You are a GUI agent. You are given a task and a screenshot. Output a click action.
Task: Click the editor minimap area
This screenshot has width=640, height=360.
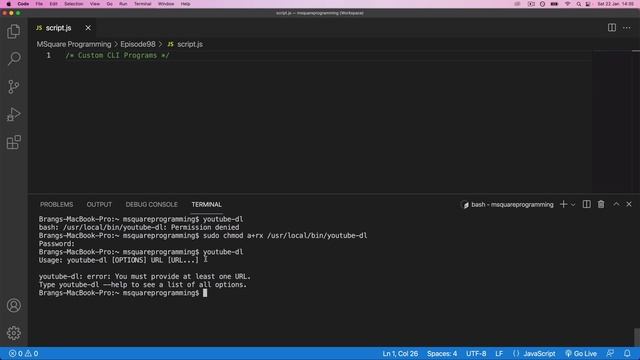point(611,121)
